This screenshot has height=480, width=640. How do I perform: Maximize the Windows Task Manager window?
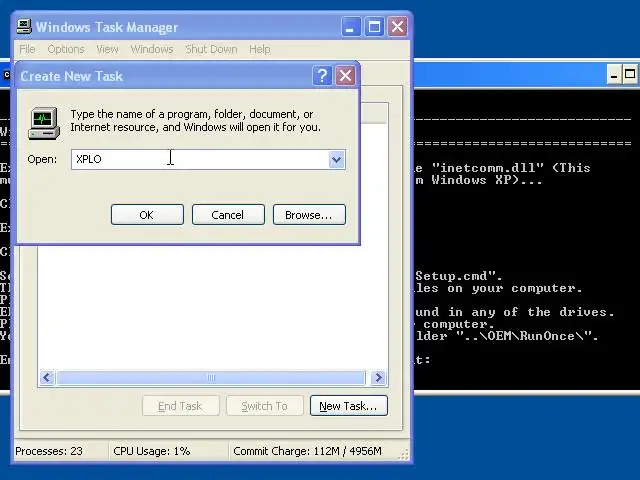point(374,27)
